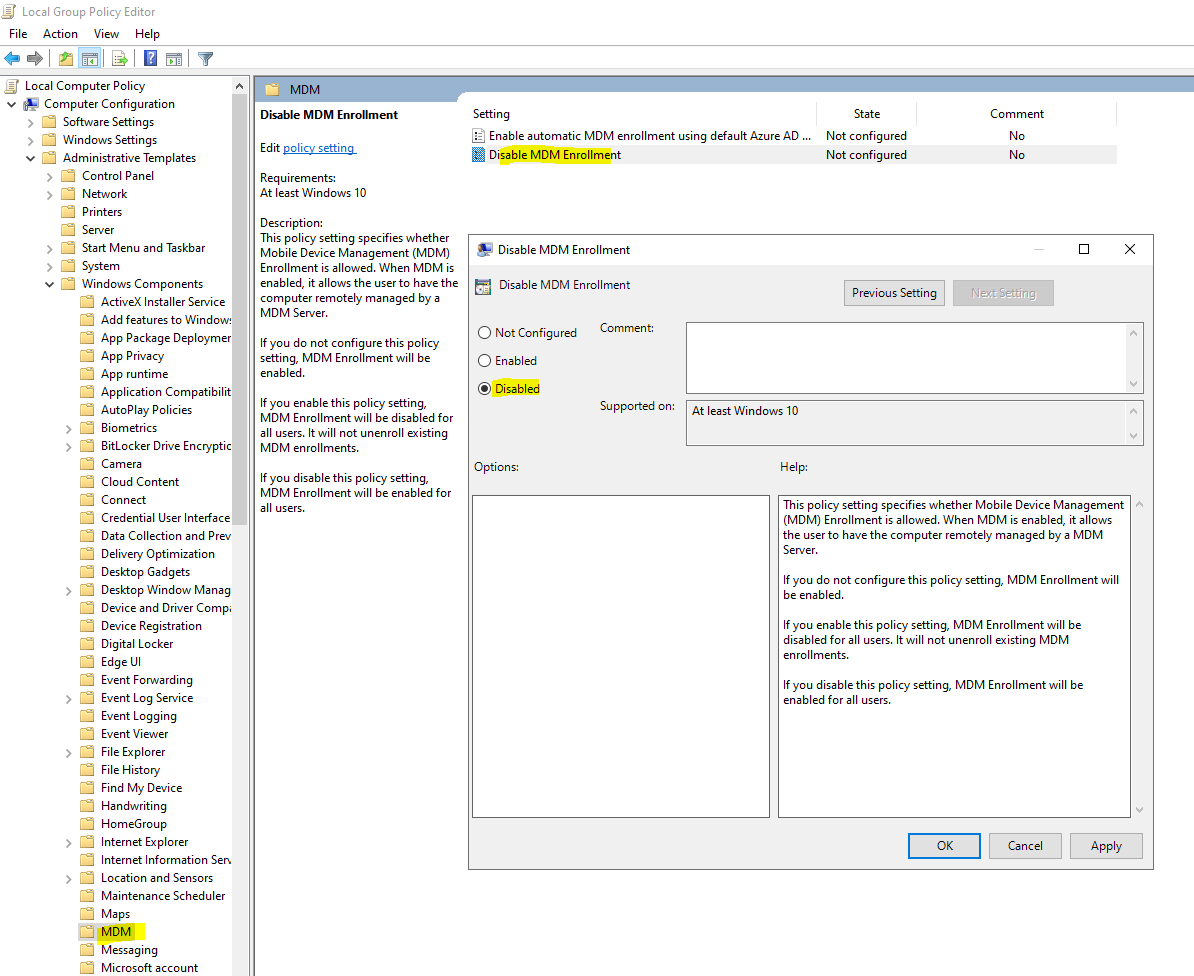This screenshot has height=976, width=1194.
Task: Open the policy setting edit link
Action: click(318, 147)
